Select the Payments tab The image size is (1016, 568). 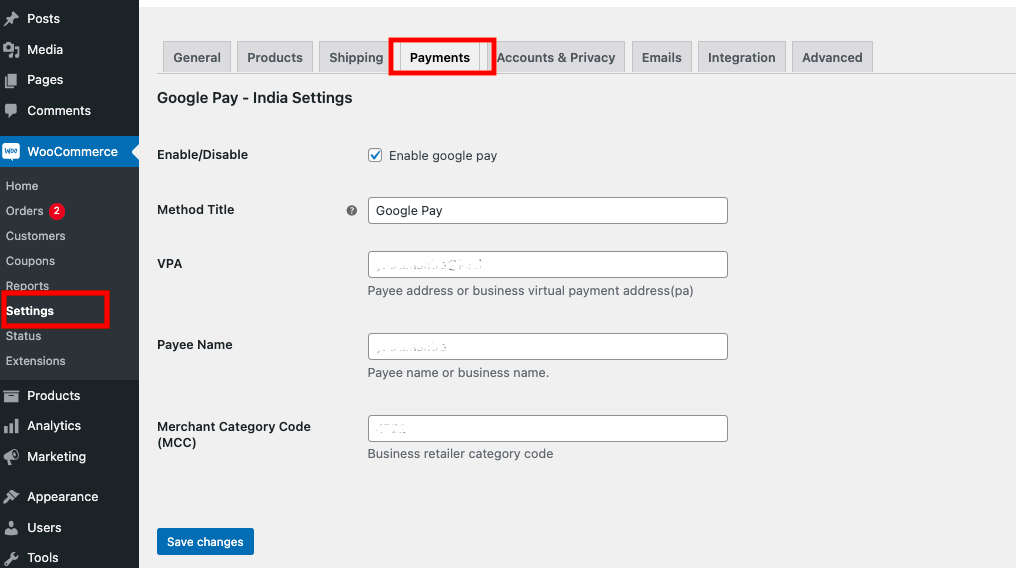coord(440,58)
